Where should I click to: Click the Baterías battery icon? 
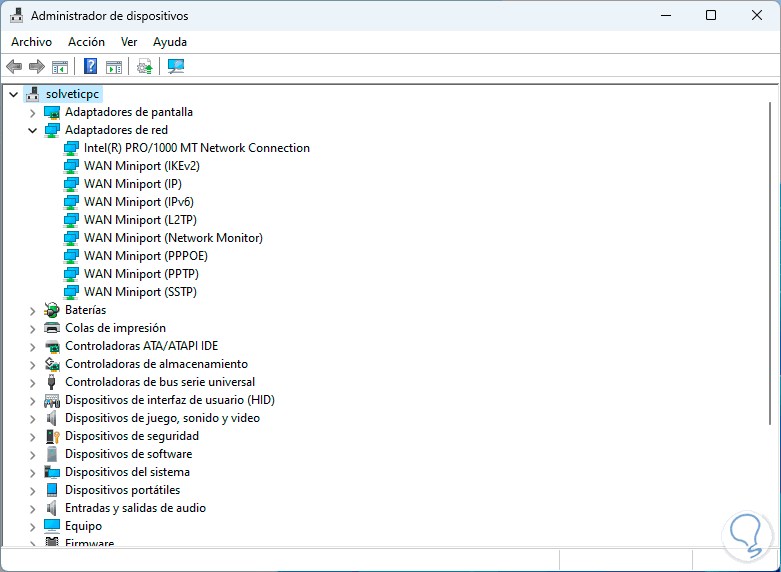click(52, 310)
